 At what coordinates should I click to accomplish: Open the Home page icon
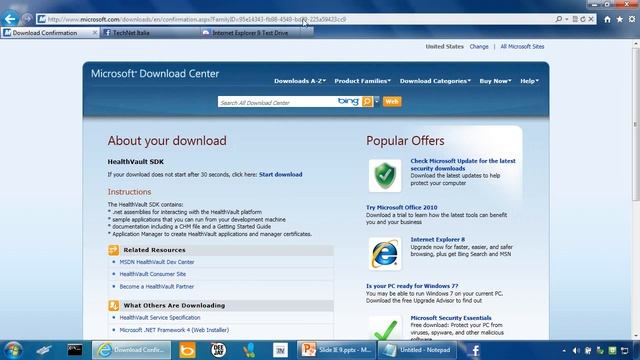tap(607, 19)
